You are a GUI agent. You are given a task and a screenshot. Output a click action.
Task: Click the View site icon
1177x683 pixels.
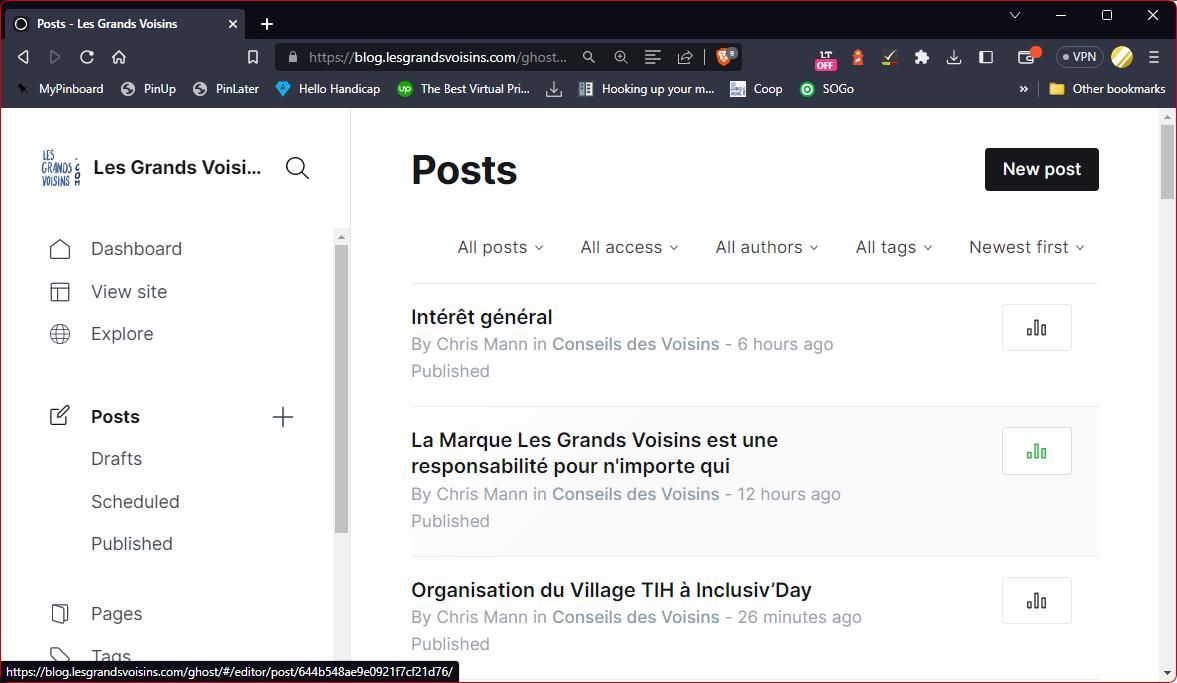pos(60,291)
